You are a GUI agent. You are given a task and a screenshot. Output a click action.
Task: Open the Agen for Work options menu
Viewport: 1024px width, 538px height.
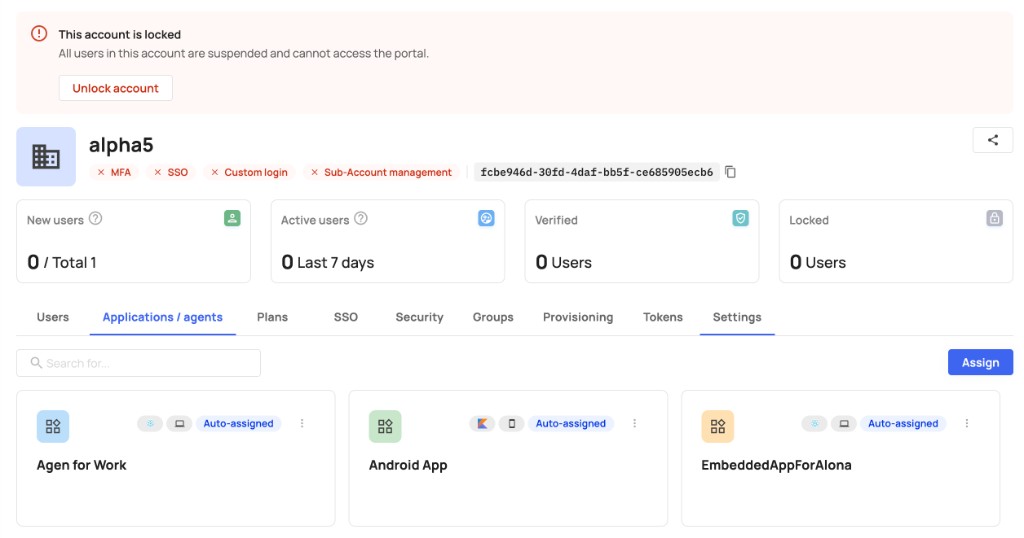pos(302,424)
